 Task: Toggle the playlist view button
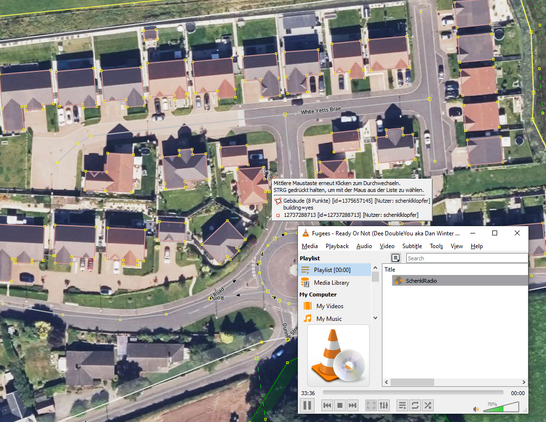[402, 405]
